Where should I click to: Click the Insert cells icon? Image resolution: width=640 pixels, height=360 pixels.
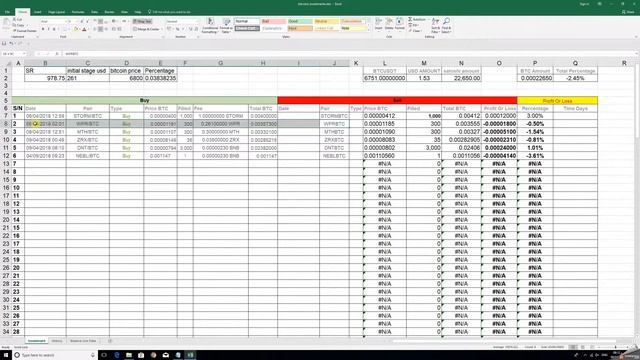click(378, 24)
